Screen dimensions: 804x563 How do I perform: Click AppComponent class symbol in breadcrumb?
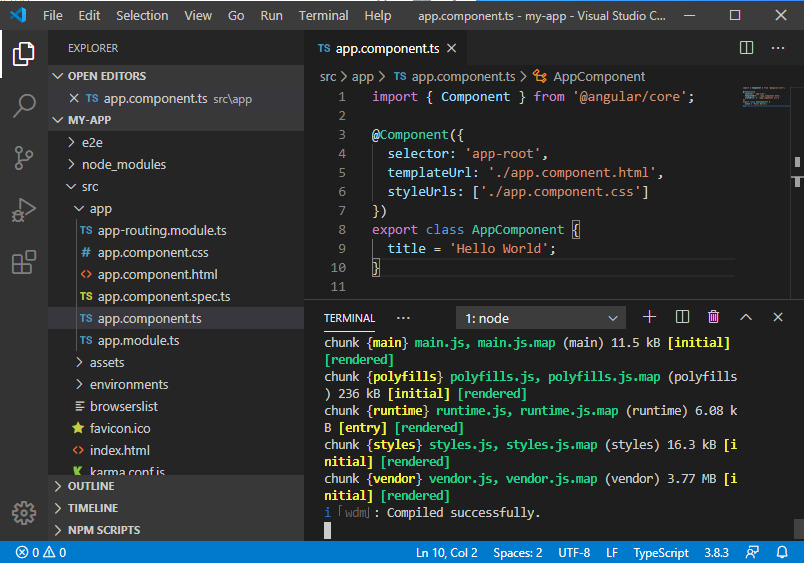tap(589, 77)
